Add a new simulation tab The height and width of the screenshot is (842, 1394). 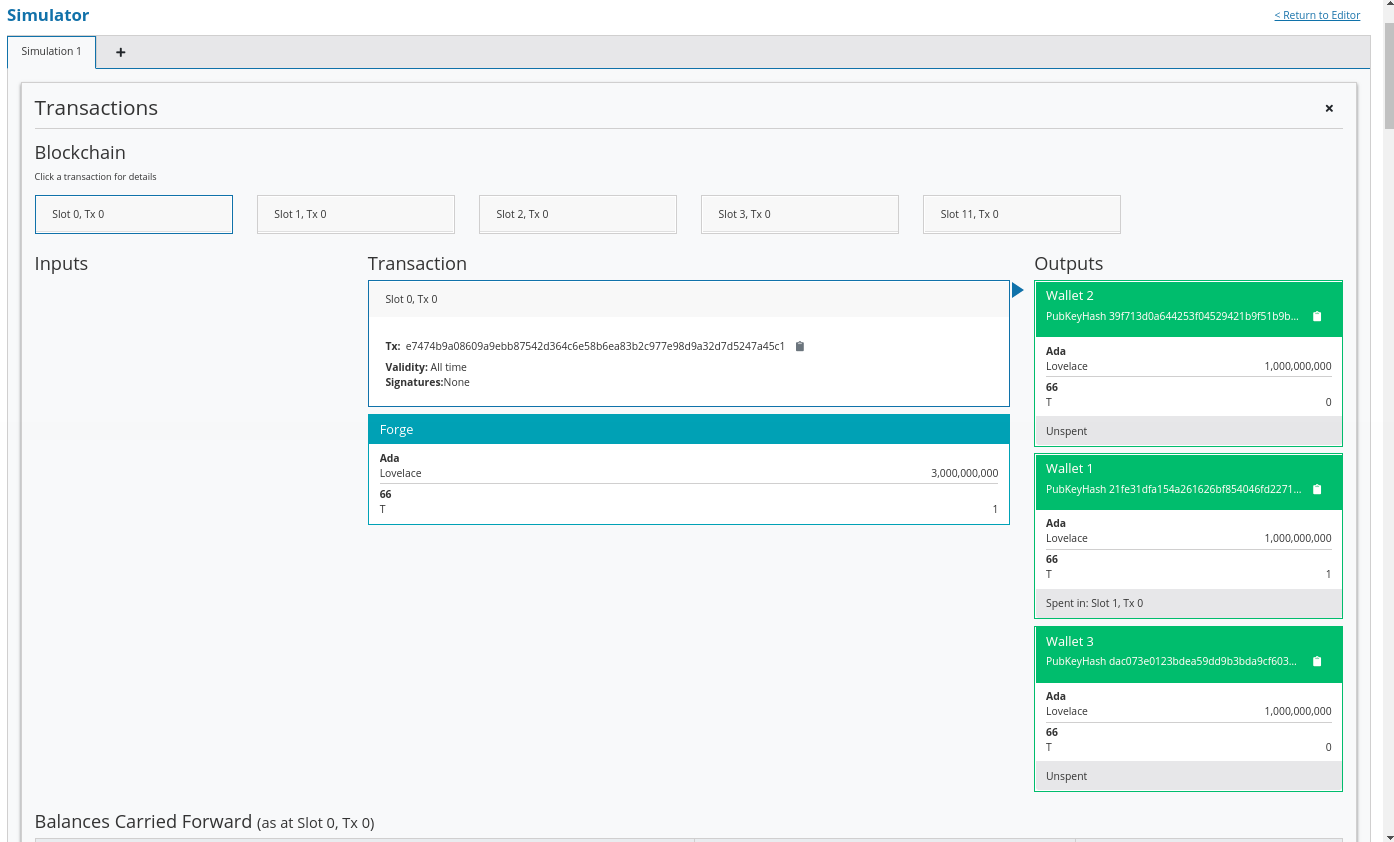[121, 53]
